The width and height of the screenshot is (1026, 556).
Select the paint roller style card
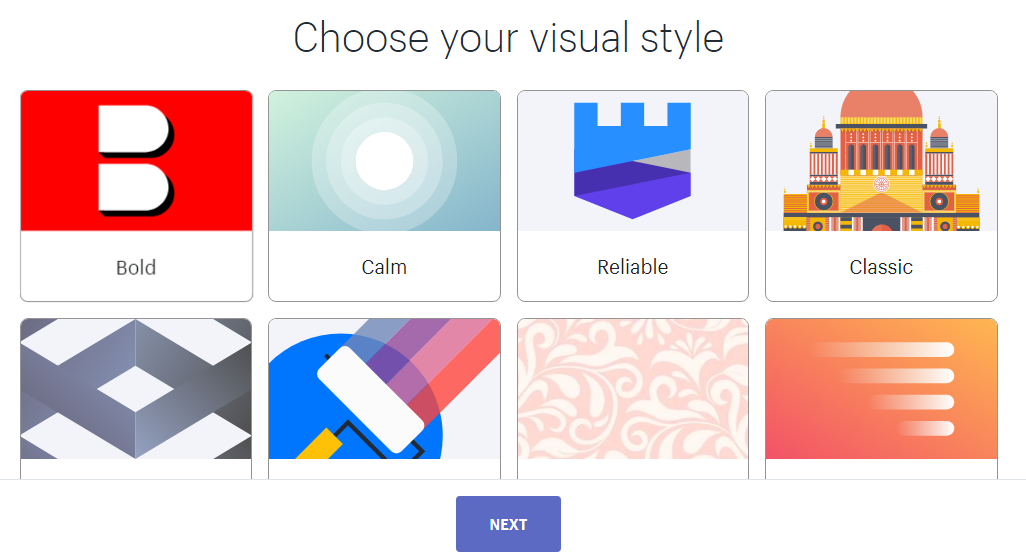pyautogui.click(x=384, y=399)
